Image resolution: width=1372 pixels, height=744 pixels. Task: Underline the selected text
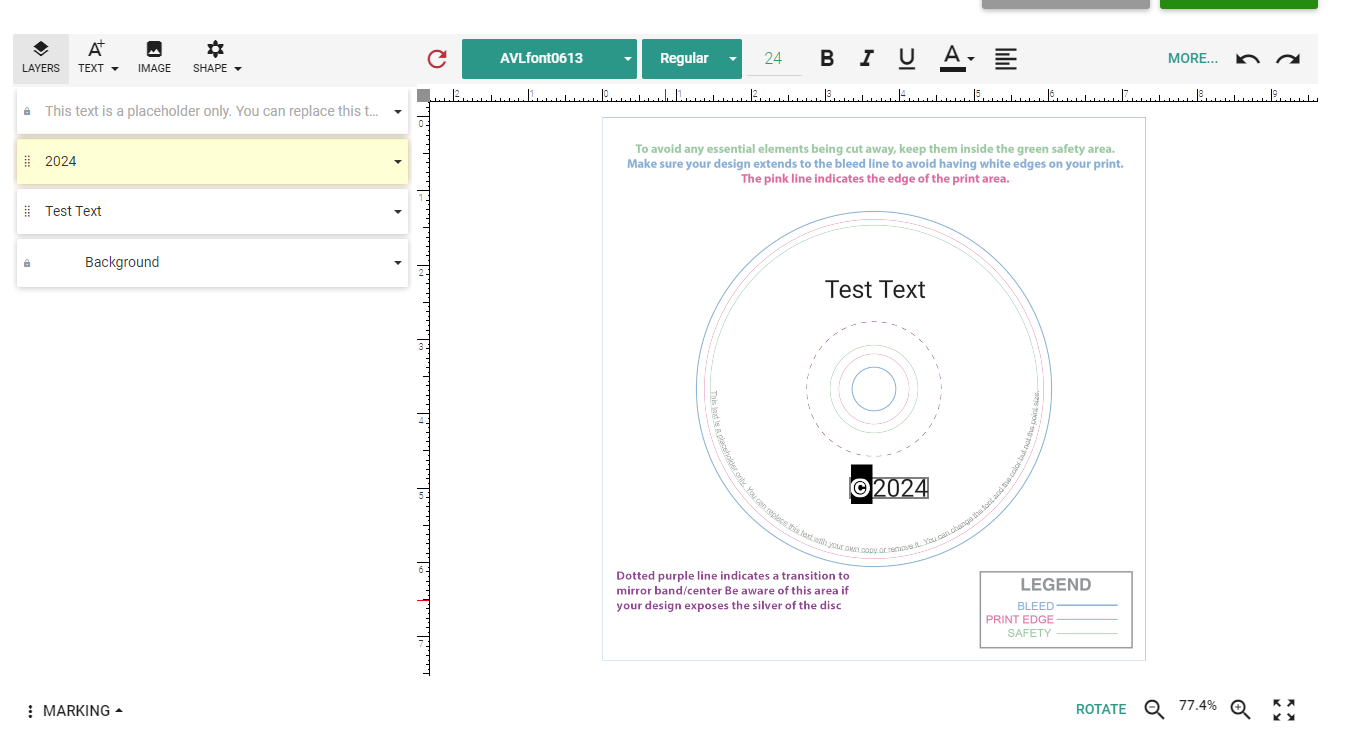(x=907, y=59)
